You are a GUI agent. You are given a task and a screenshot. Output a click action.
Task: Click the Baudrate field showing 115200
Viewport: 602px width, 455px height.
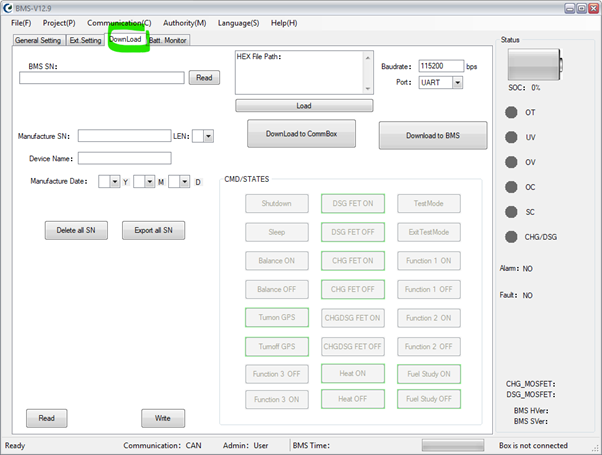point(441,66)
